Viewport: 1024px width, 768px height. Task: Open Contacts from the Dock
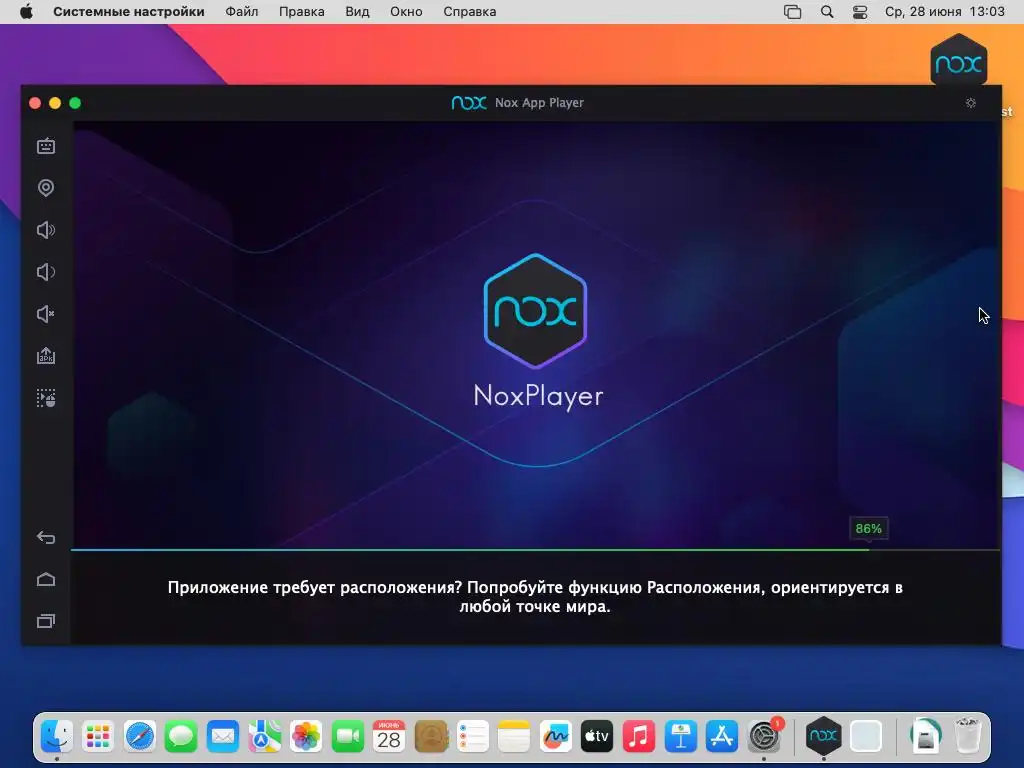pos(430,737)
